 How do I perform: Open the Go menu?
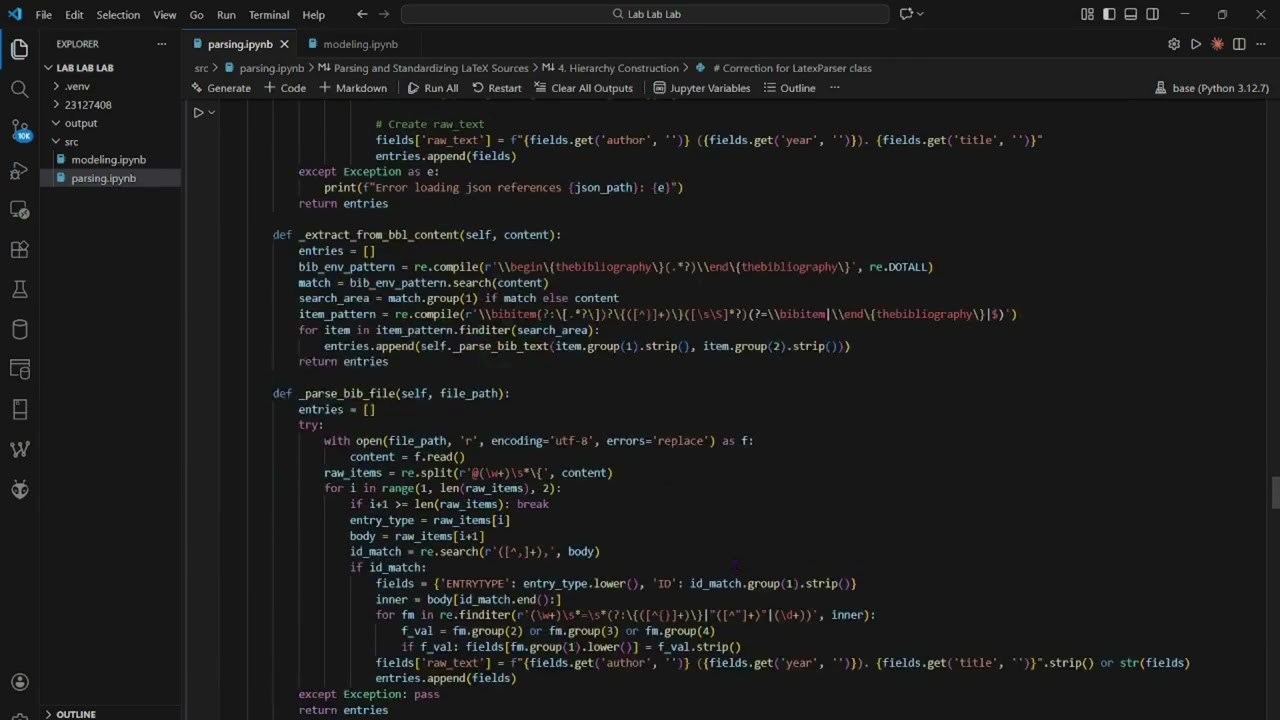click(x=196, y=15)
